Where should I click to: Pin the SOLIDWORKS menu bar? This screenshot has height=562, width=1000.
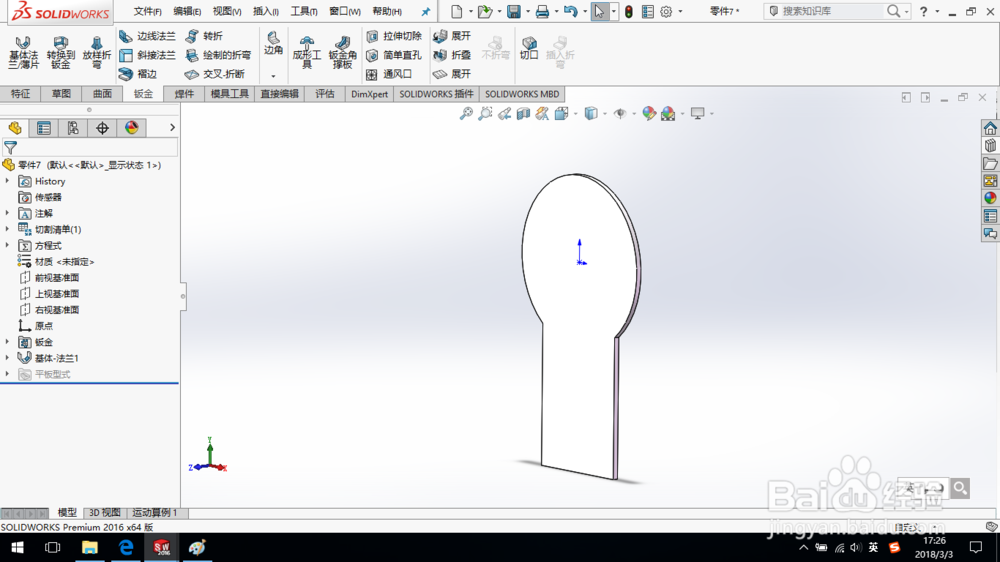pos(425,11)
